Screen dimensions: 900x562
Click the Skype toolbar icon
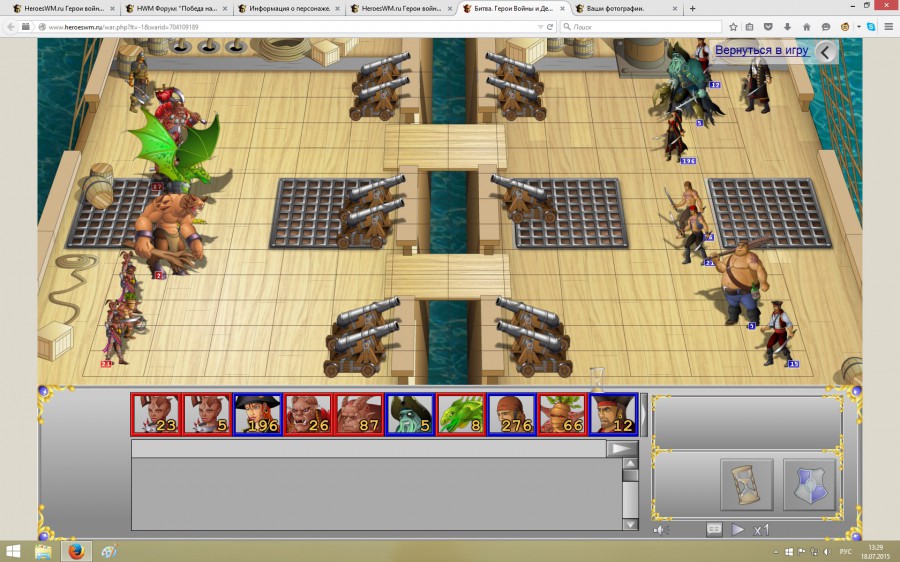click(871, 27)
